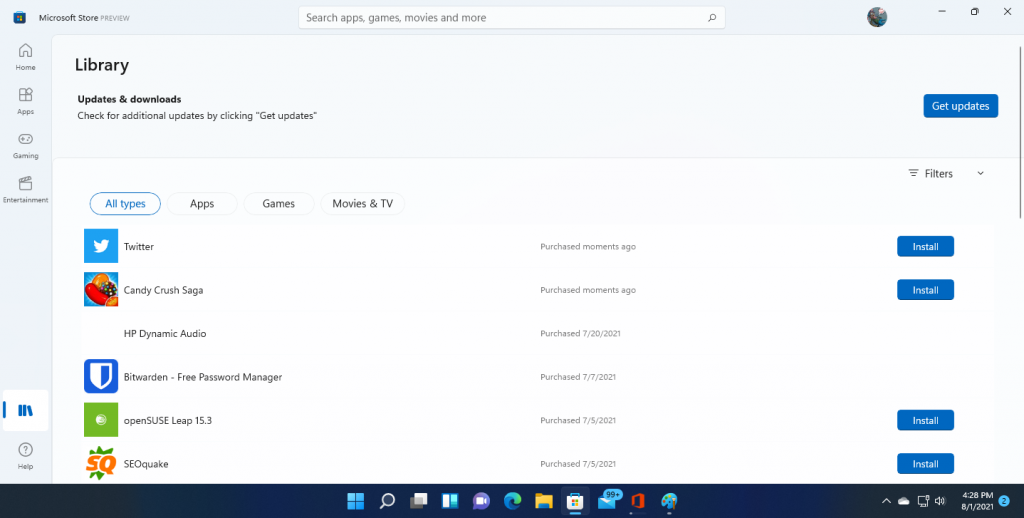Click the OneDrive cloud tray icon

coord(904,501)
